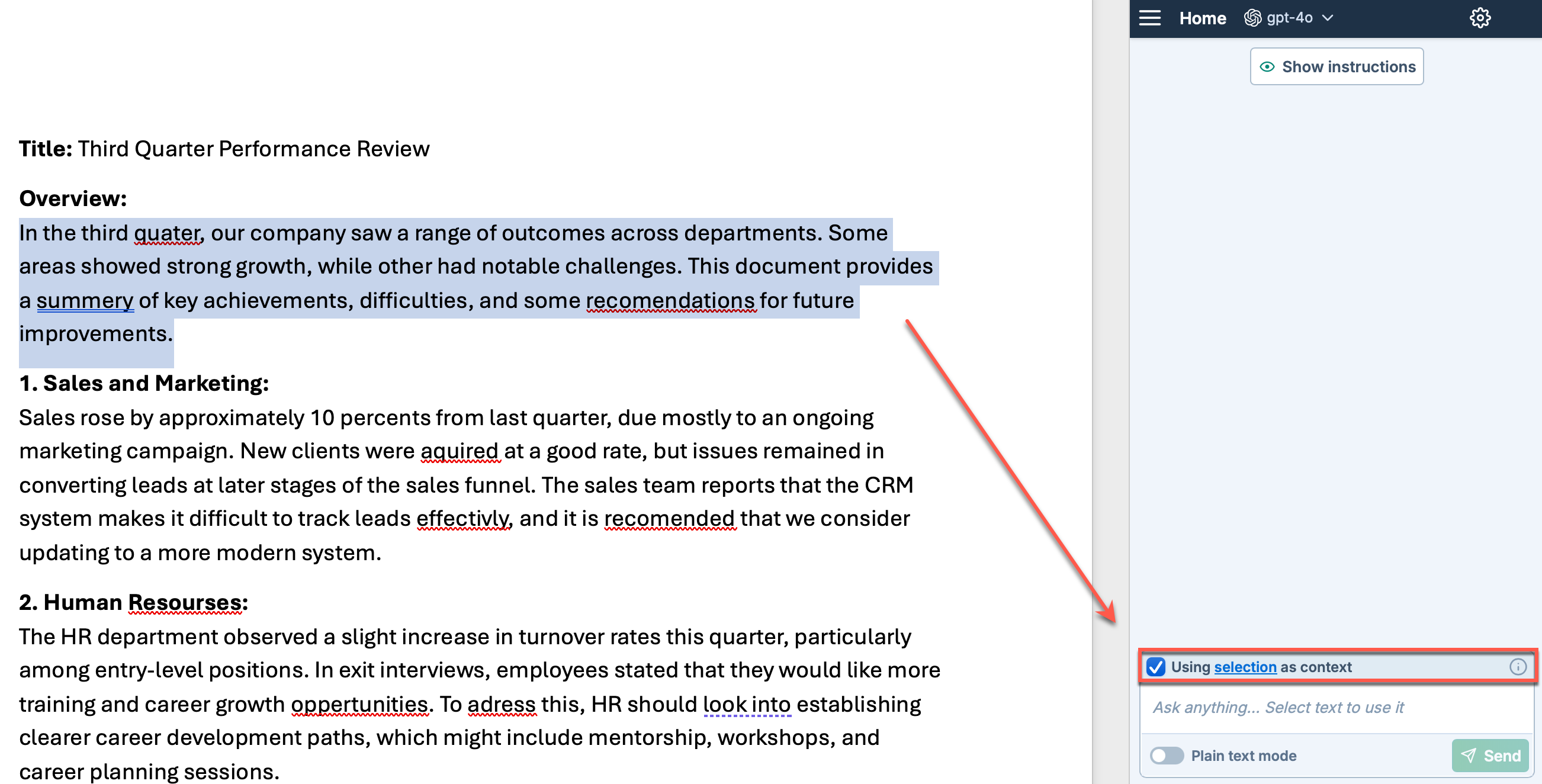Click the Home label in header
Image resolution: width=1542 pixels, height=784 pixels.
[x=1202, y=18]
